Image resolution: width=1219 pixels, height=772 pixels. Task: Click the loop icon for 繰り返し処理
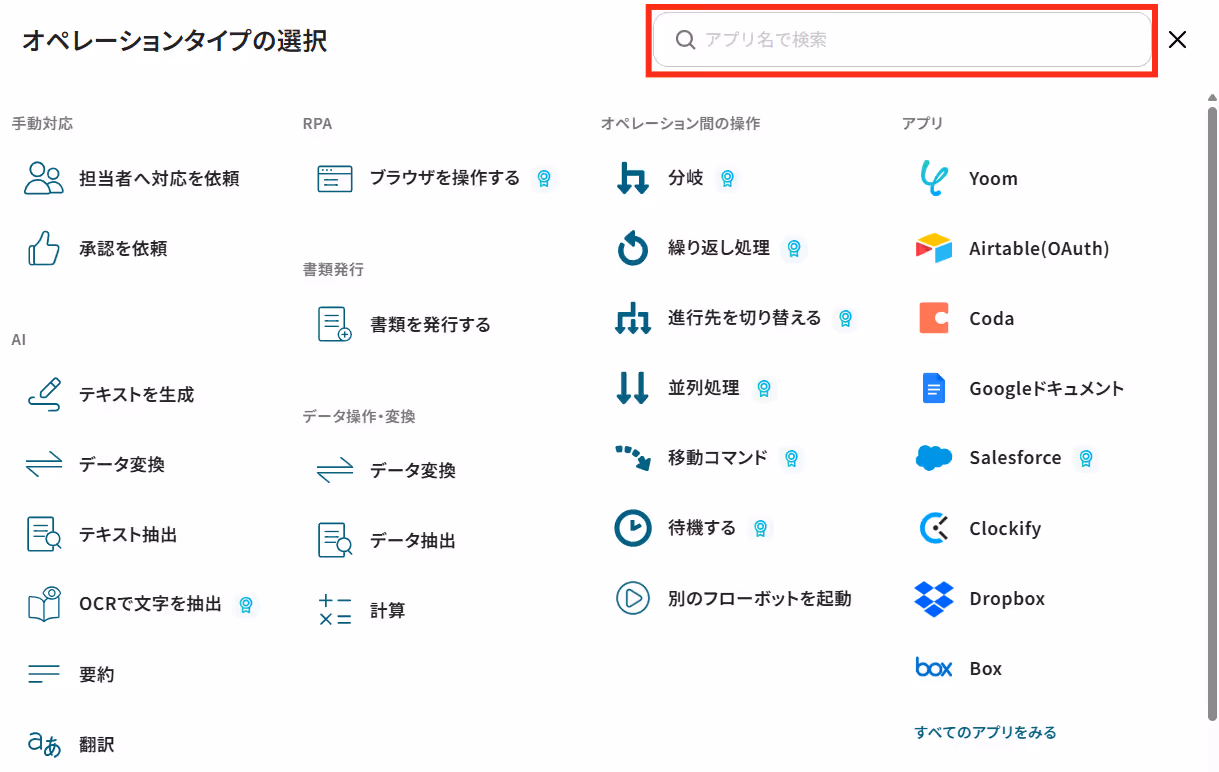[632, 248]
